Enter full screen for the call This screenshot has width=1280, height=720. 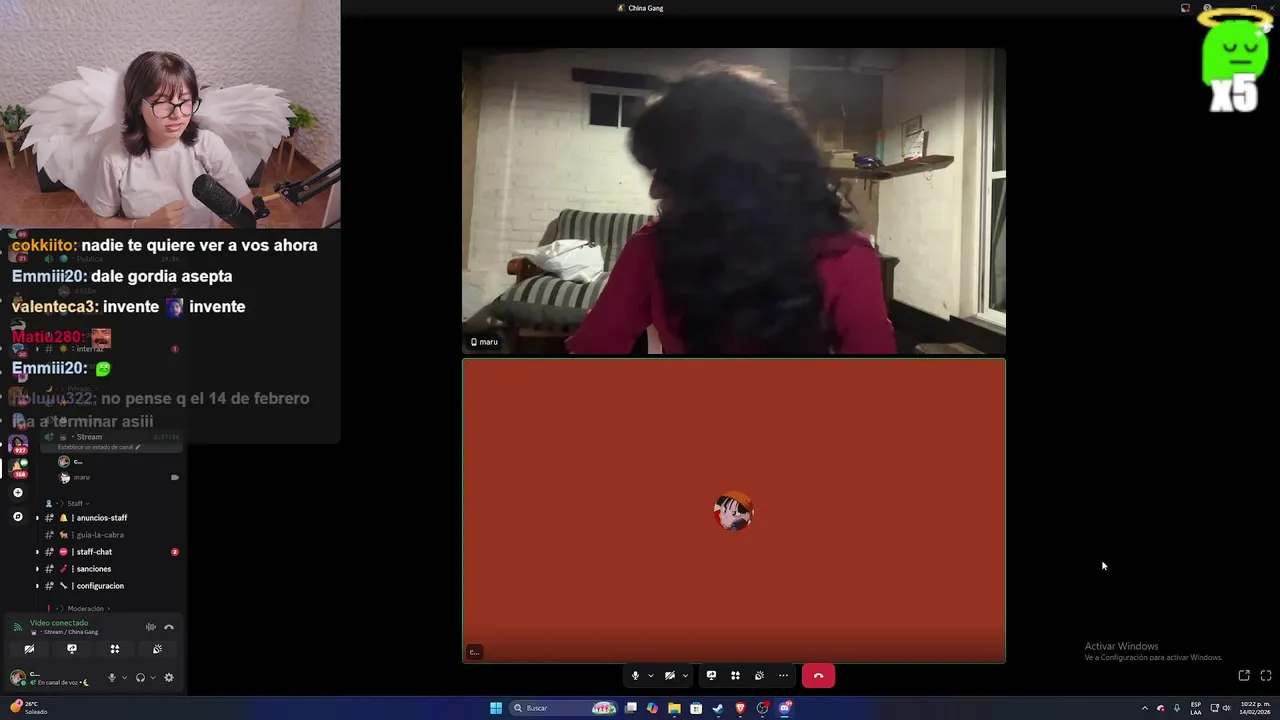(1266, 676)
